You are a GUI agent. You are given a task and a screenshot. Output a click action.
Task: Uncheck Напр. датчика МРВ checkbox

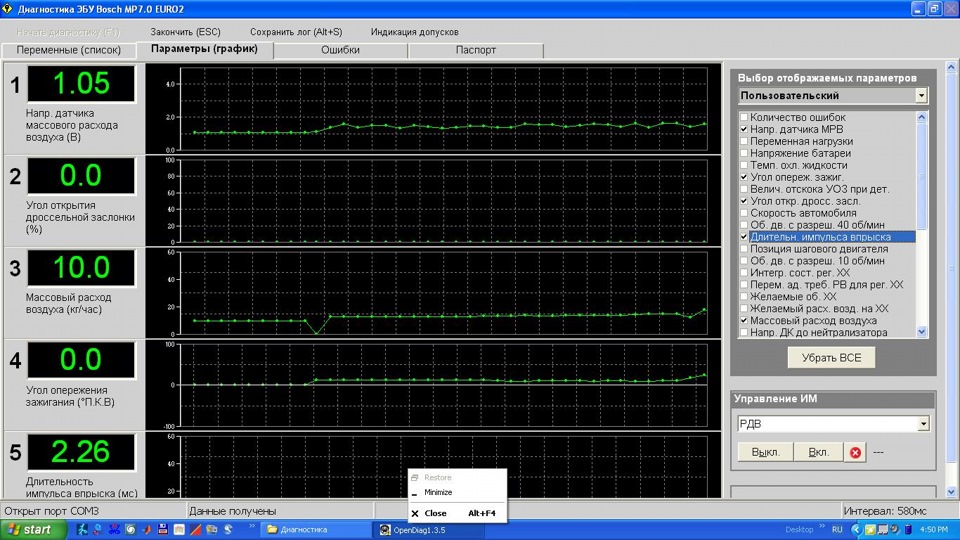[x=744, y=130]
